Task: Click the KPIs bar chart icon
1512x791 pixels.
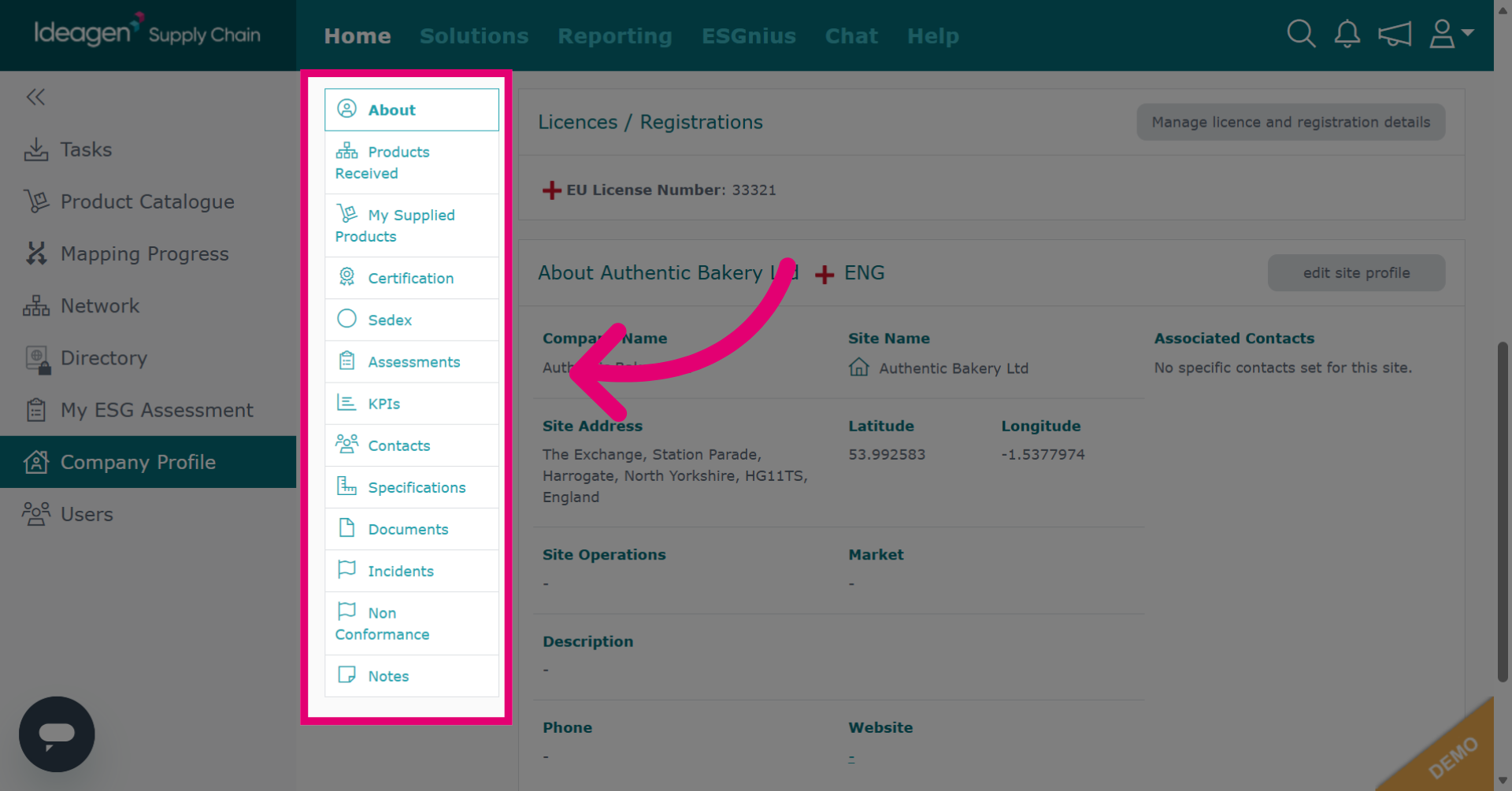Action: pos(346,402)
